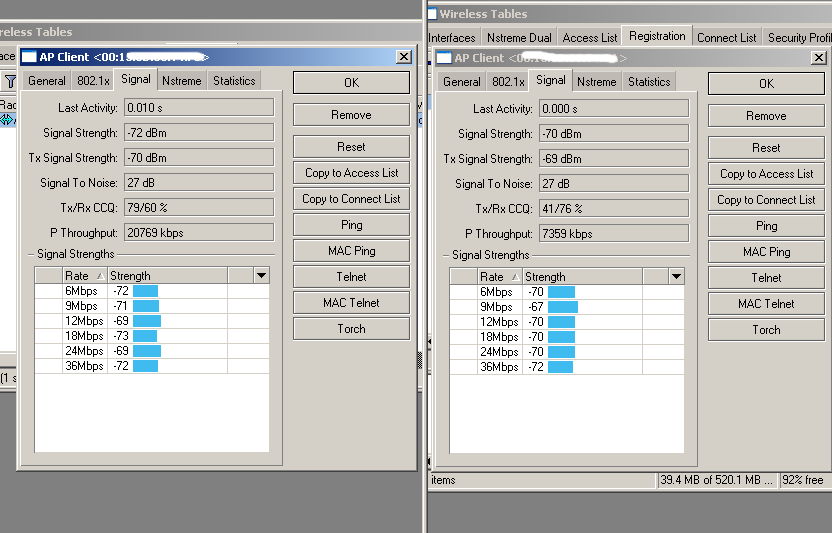832x533 pixels.
Task: Click Telnet button in right AP Client dialog
Action: pos(766,278)
